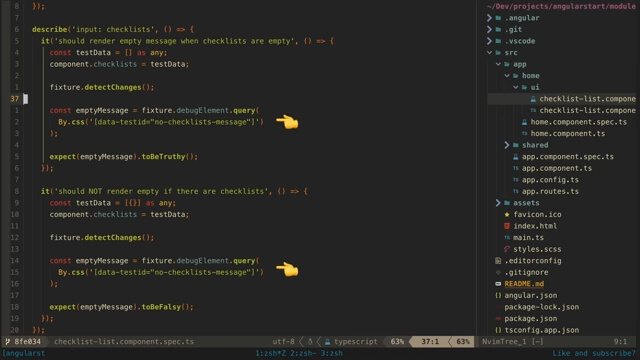Click the app folder icon
The width and height of the screenshot is (640, 360).
point(507,64)
